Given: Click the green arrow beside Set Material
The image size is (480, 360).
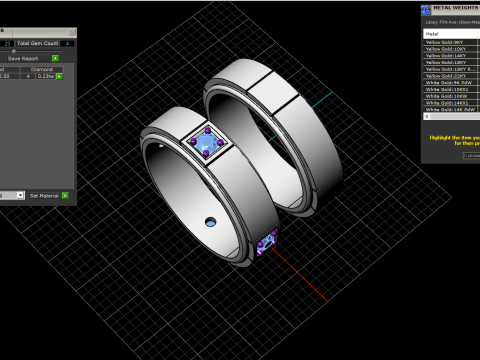Looking at the screenshot, I should click(65, 195).
